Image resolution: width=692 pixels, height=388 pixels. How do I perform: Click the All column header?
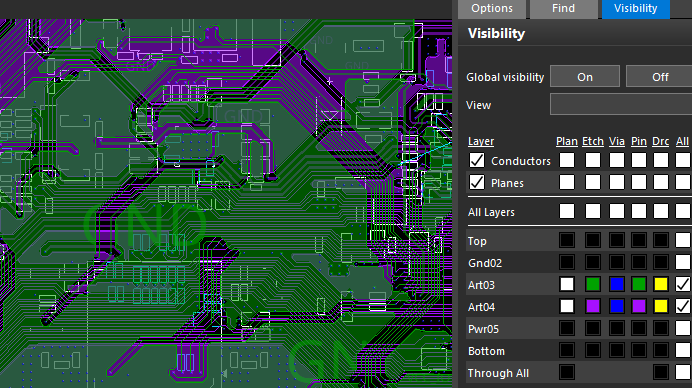(x=682, y=141)
